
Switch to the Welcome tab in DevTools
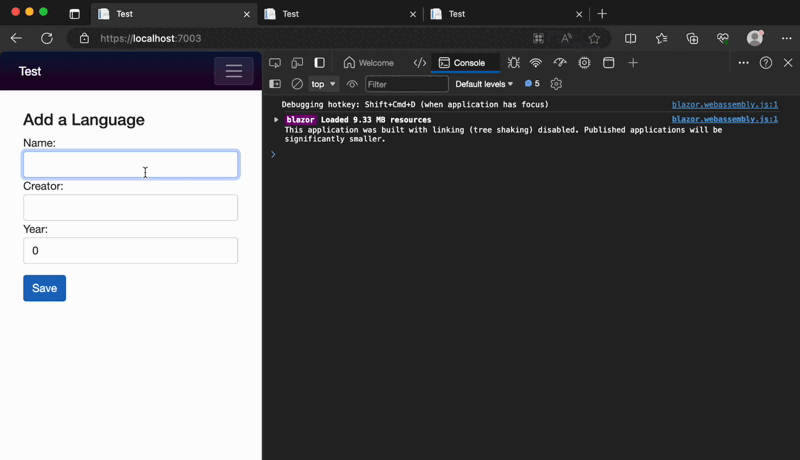coord(368,63)
